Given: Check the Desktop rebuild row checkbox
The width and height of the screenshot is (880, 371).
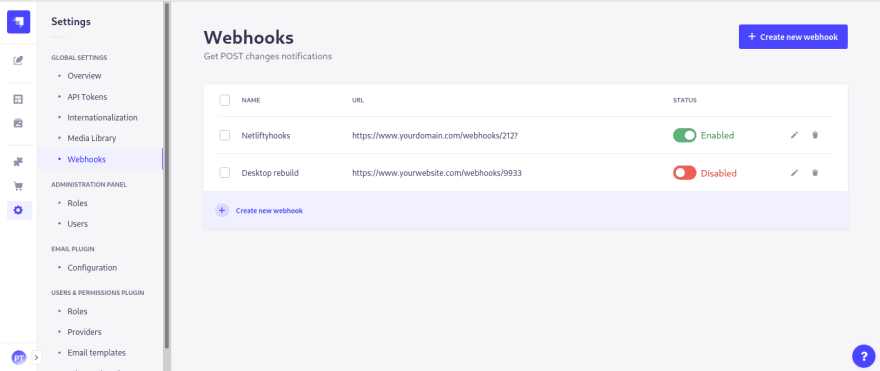Looking at the screenshot, I should tap(224, 173).
